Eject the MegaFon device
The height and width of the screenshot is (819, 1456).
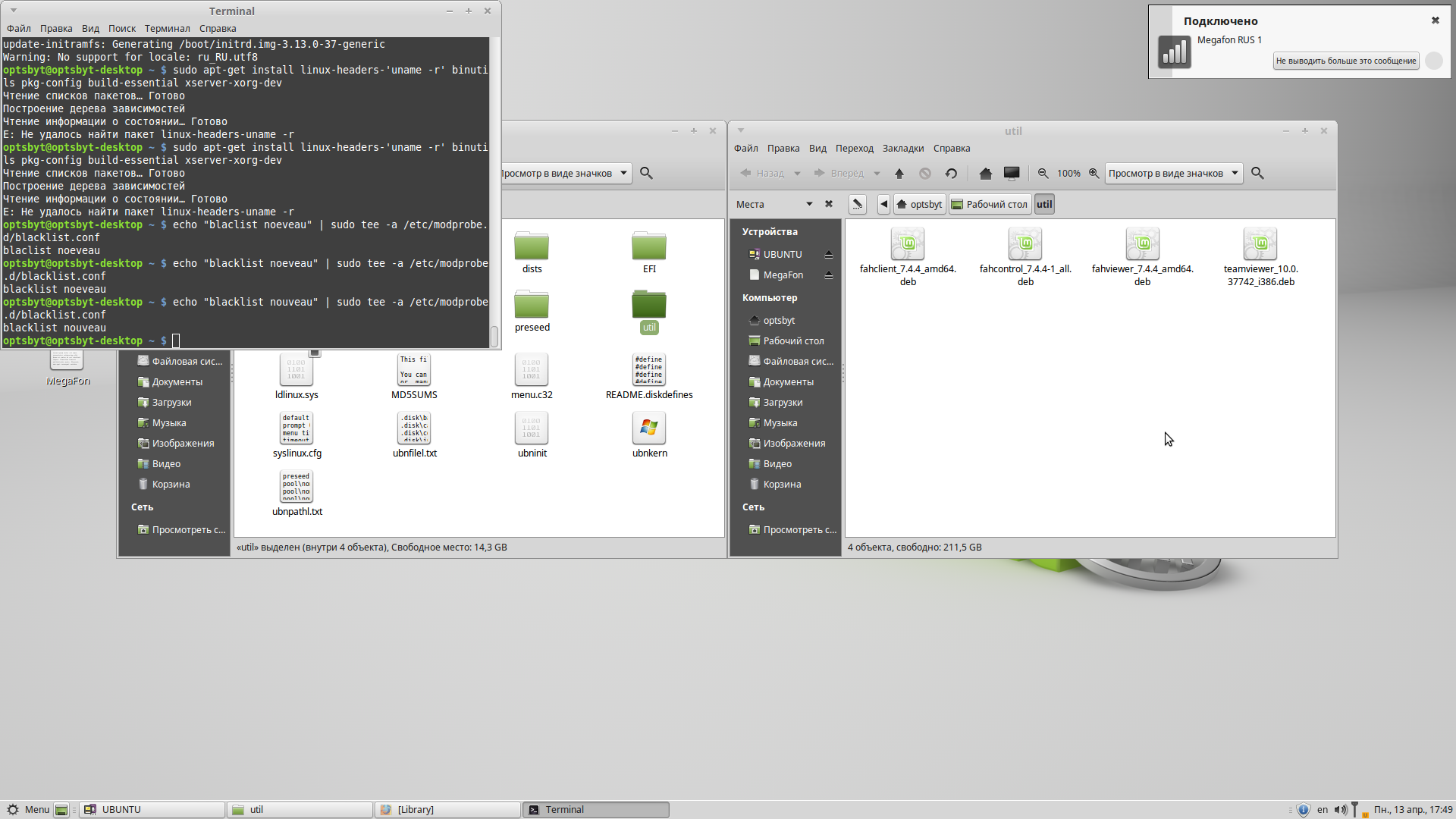point(829,275)
